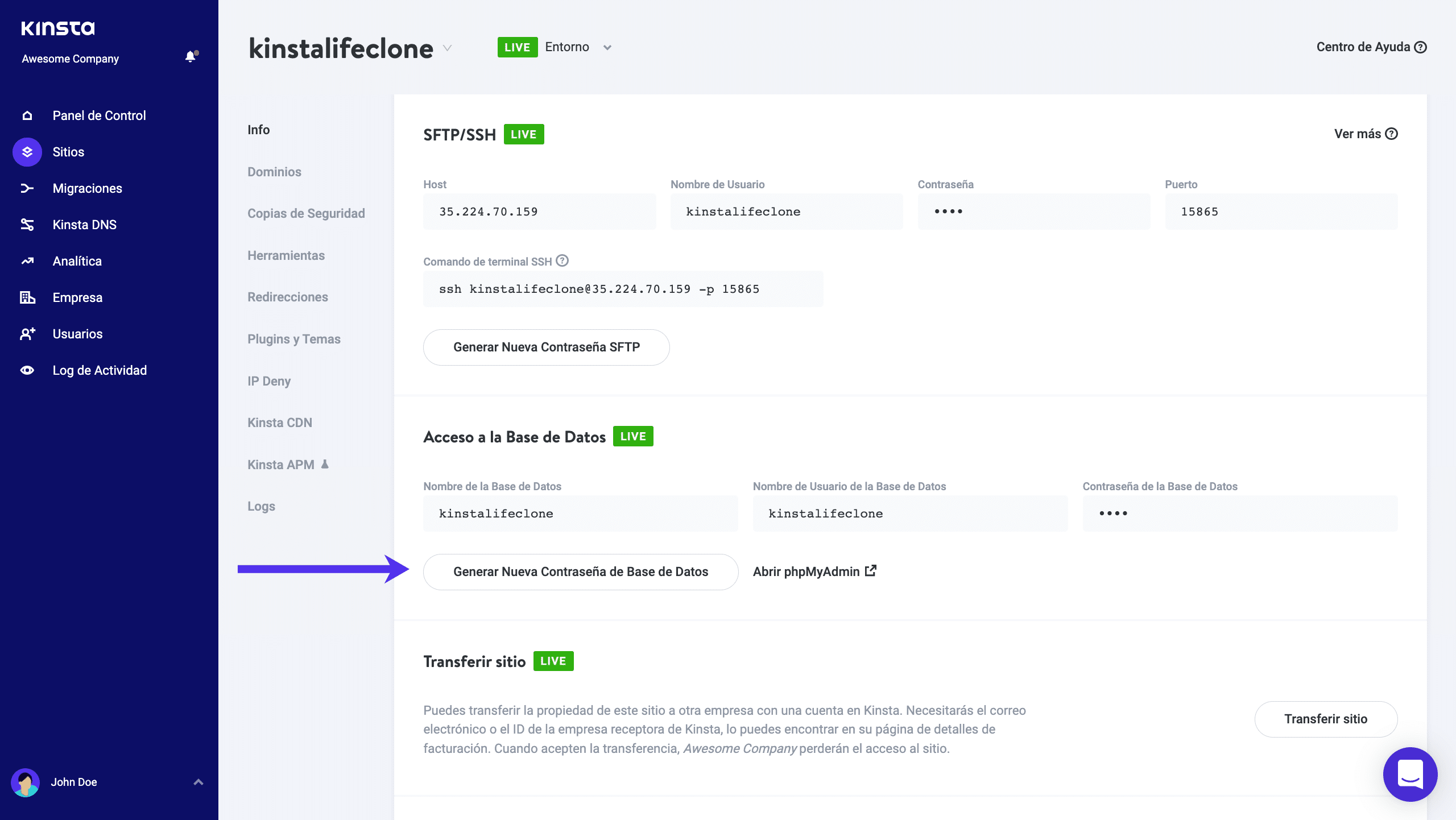Click the Migraciones arrow icon
The image size is (1456, 820).
tap(27, 188)
